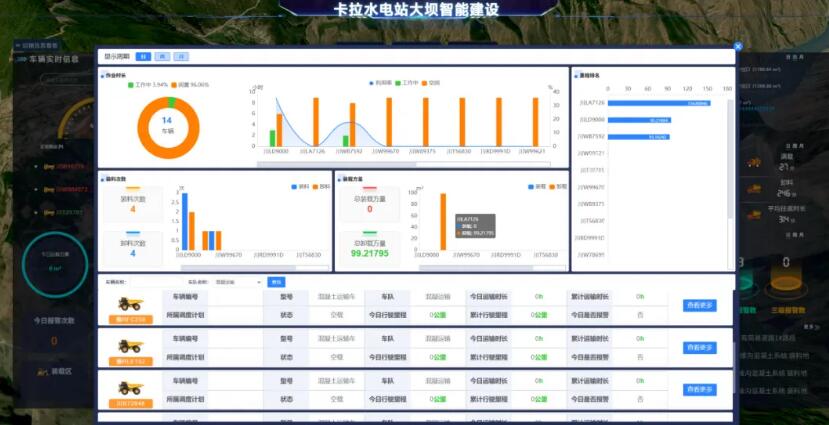Click the first dump truck icon
This screenshot has width=829, height=425.
coord(131,304)
